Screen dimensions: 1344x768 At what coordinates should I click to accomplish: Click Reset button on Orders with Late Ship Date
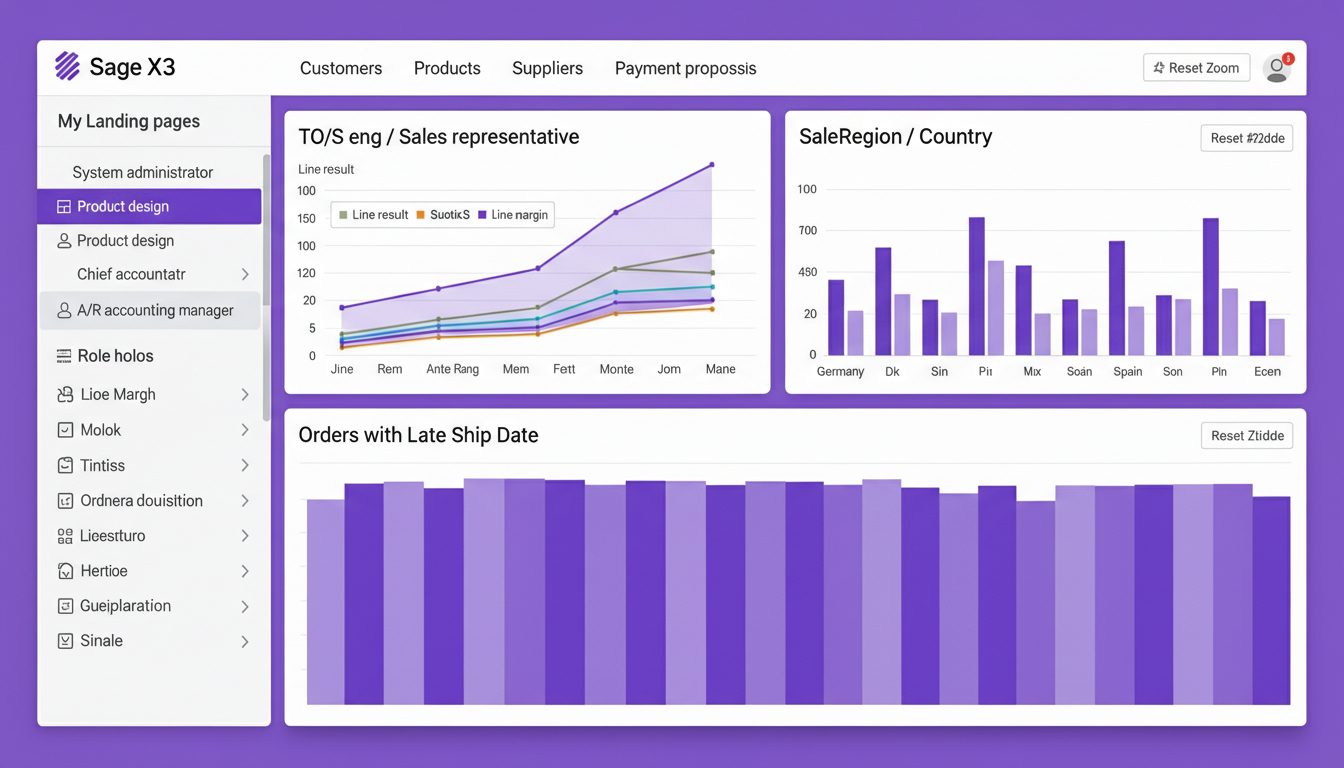(1246, 436)
